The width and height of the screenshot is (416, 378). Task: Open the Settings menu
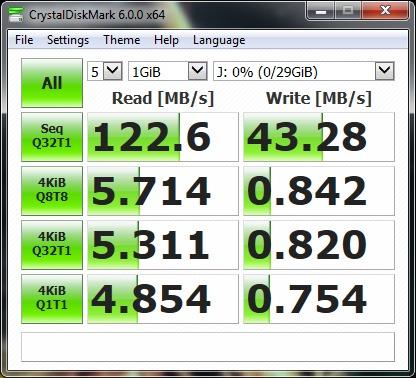coord(68,40)
